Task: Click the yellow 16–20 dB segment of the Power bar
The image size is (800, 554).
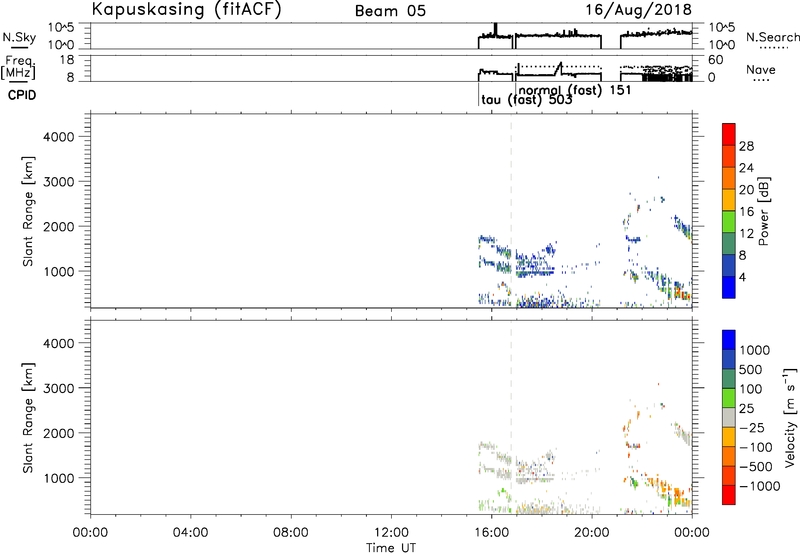Action: click(729, 199)
